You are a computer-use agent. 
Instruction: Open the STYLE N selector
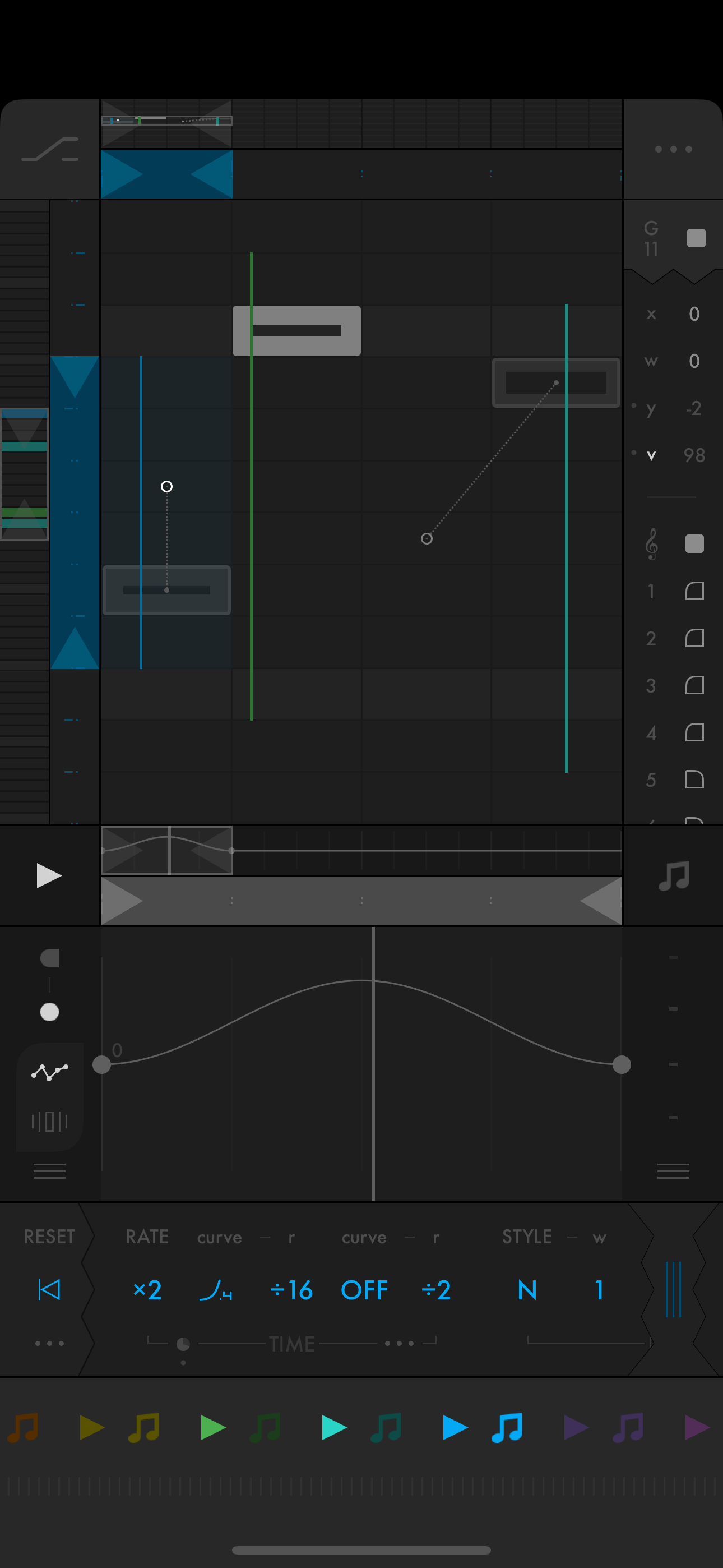527,1290
